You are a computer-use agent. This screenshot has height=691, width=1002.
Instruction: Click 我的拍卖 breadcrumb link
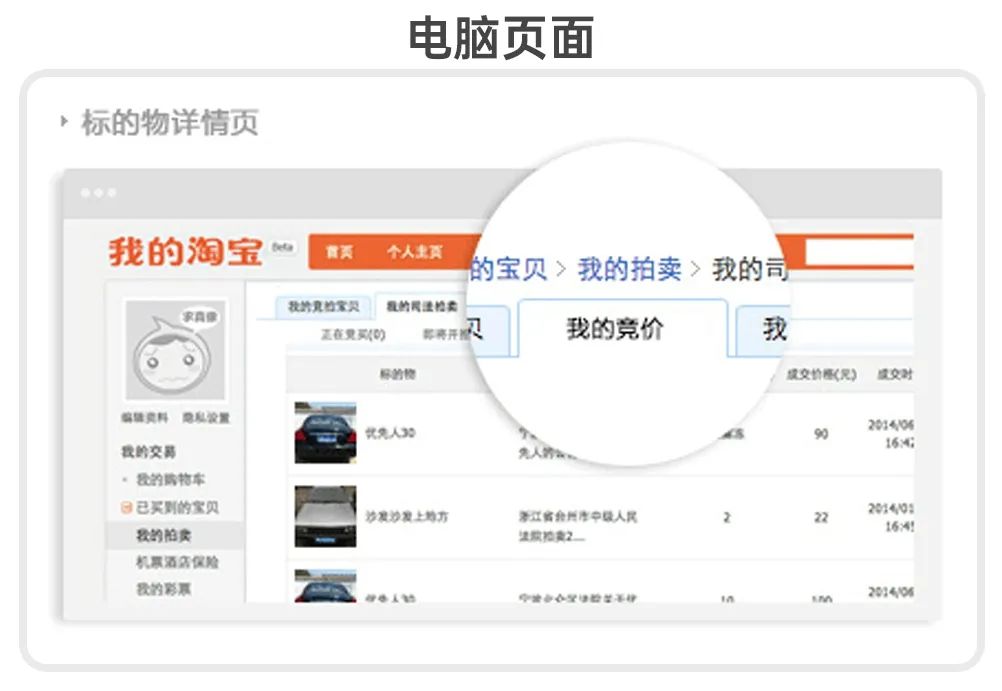click(629, 269)
